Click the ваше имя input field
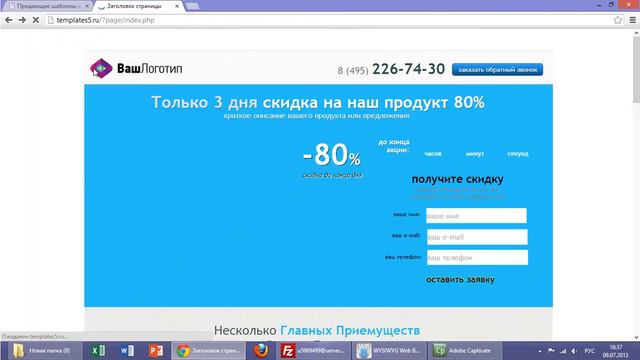640x360 pixels. pyautogui.click(x=476, y=216)
